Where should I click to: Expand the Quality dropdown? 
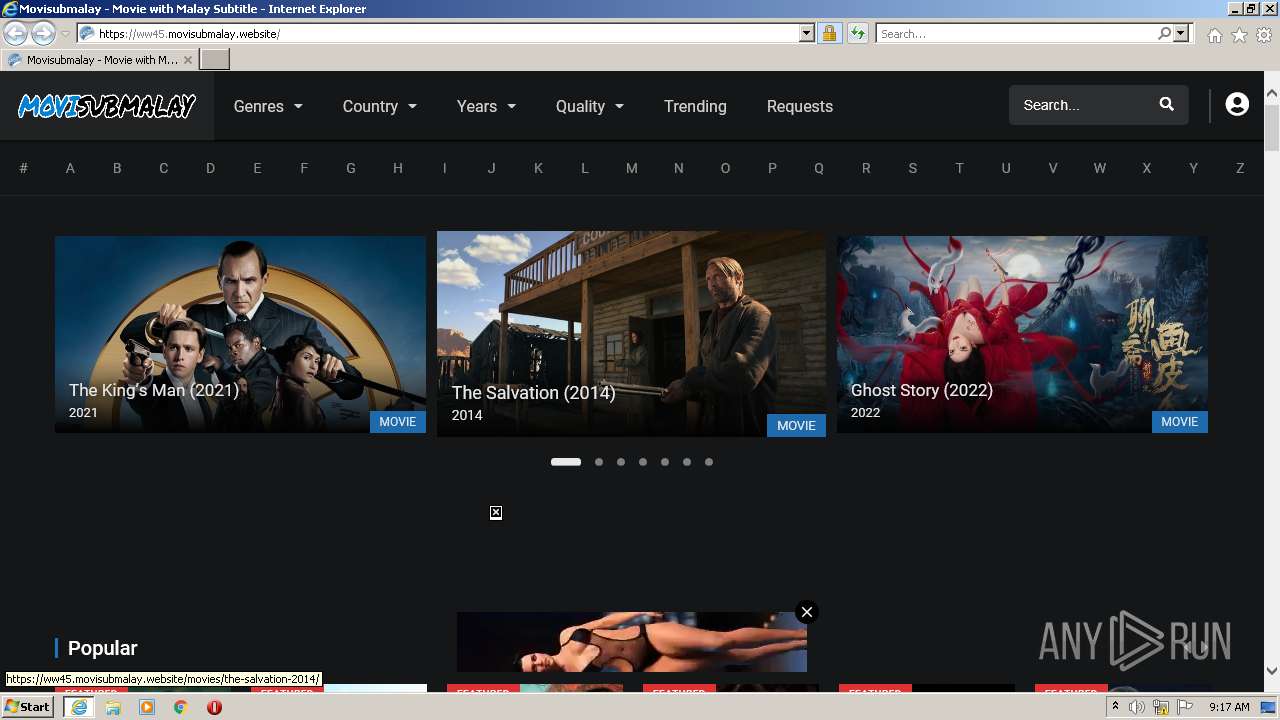(x=590, y=106)
